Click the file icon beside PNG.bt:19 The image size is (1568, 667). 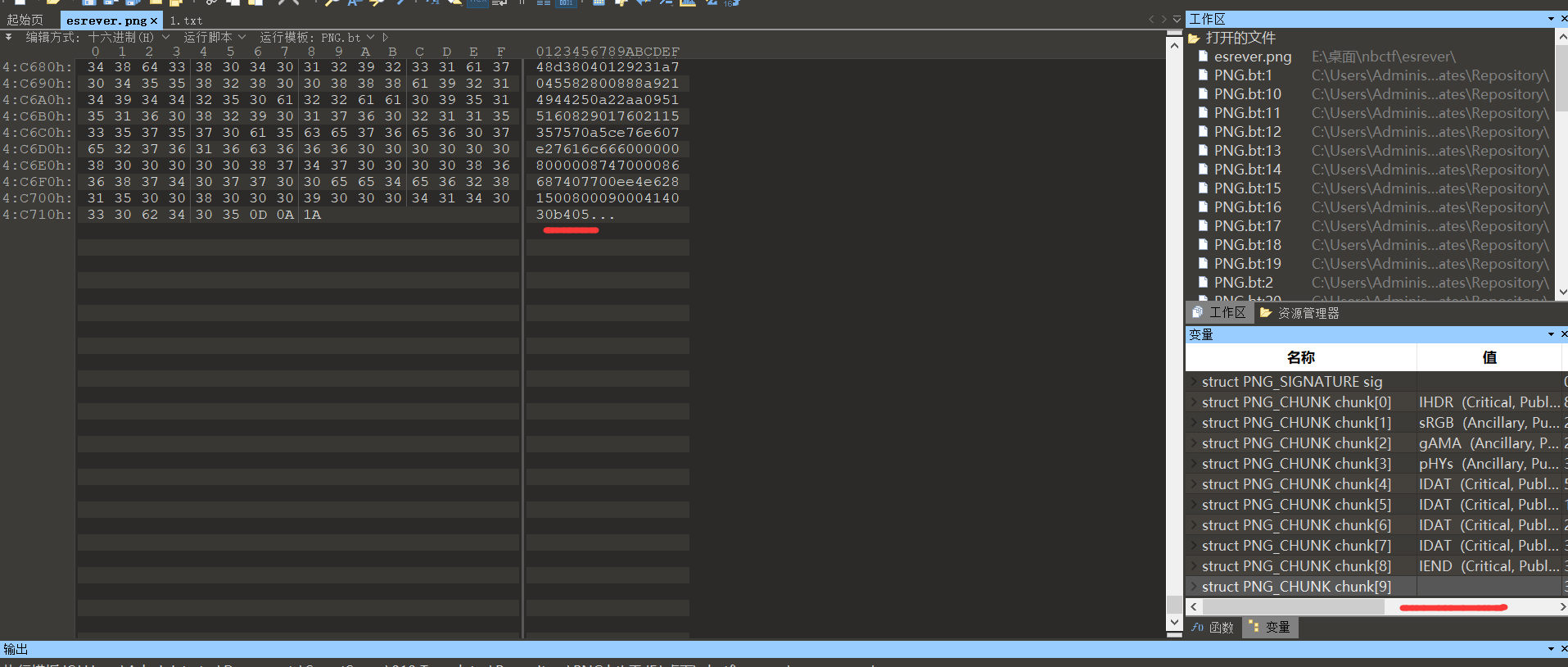pos(1203,264)
